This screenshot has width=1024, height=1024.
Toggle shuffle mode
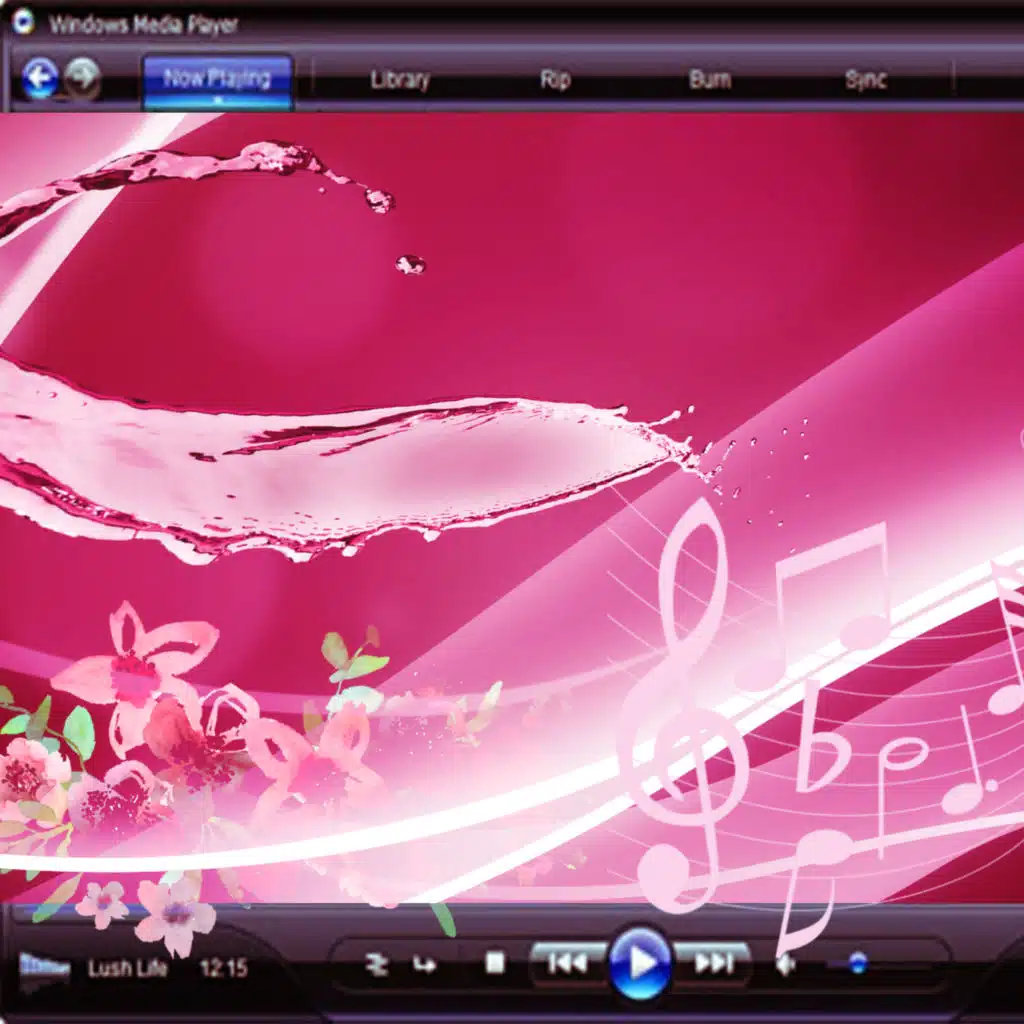[x=377, y=965]
